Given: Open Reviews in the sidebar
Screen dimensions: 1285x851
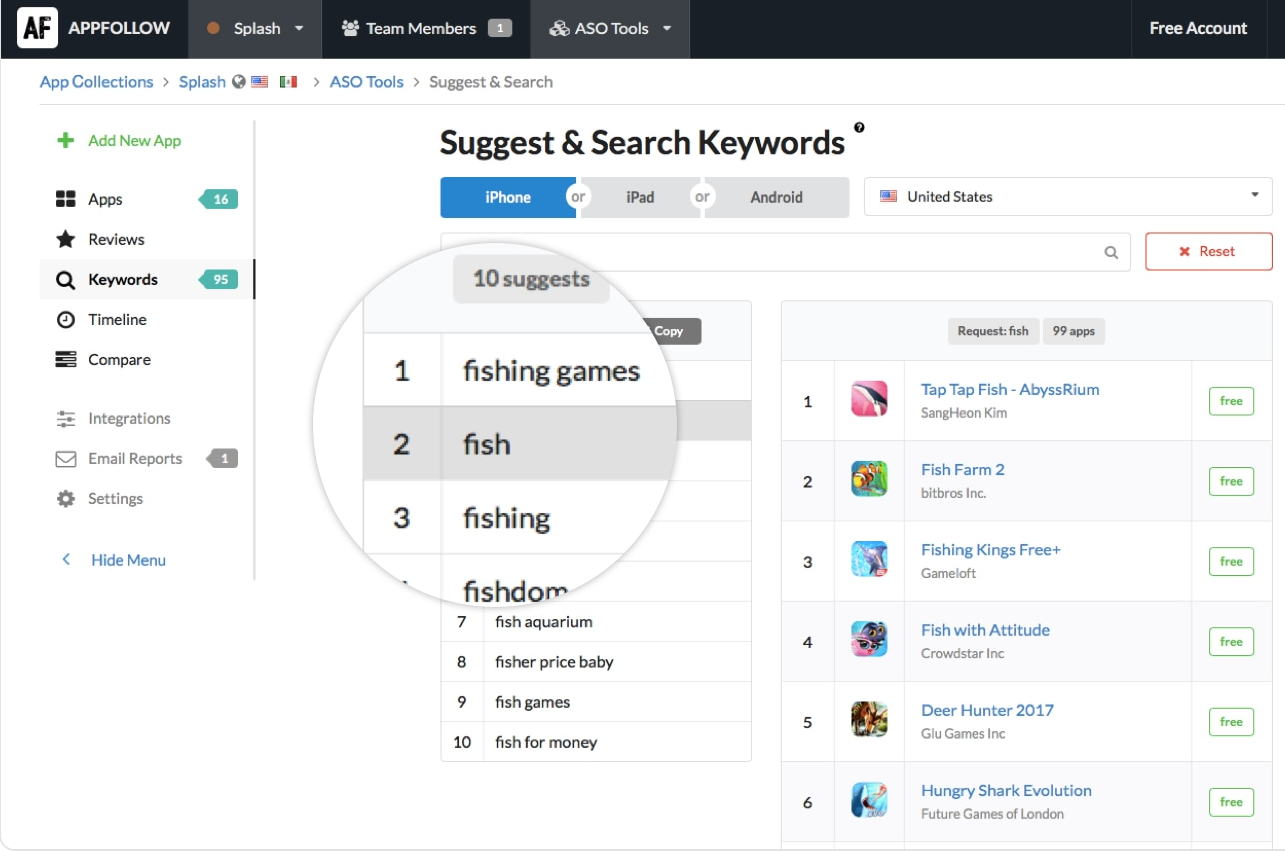Looking at the screenshot, I should click(116, 239).
